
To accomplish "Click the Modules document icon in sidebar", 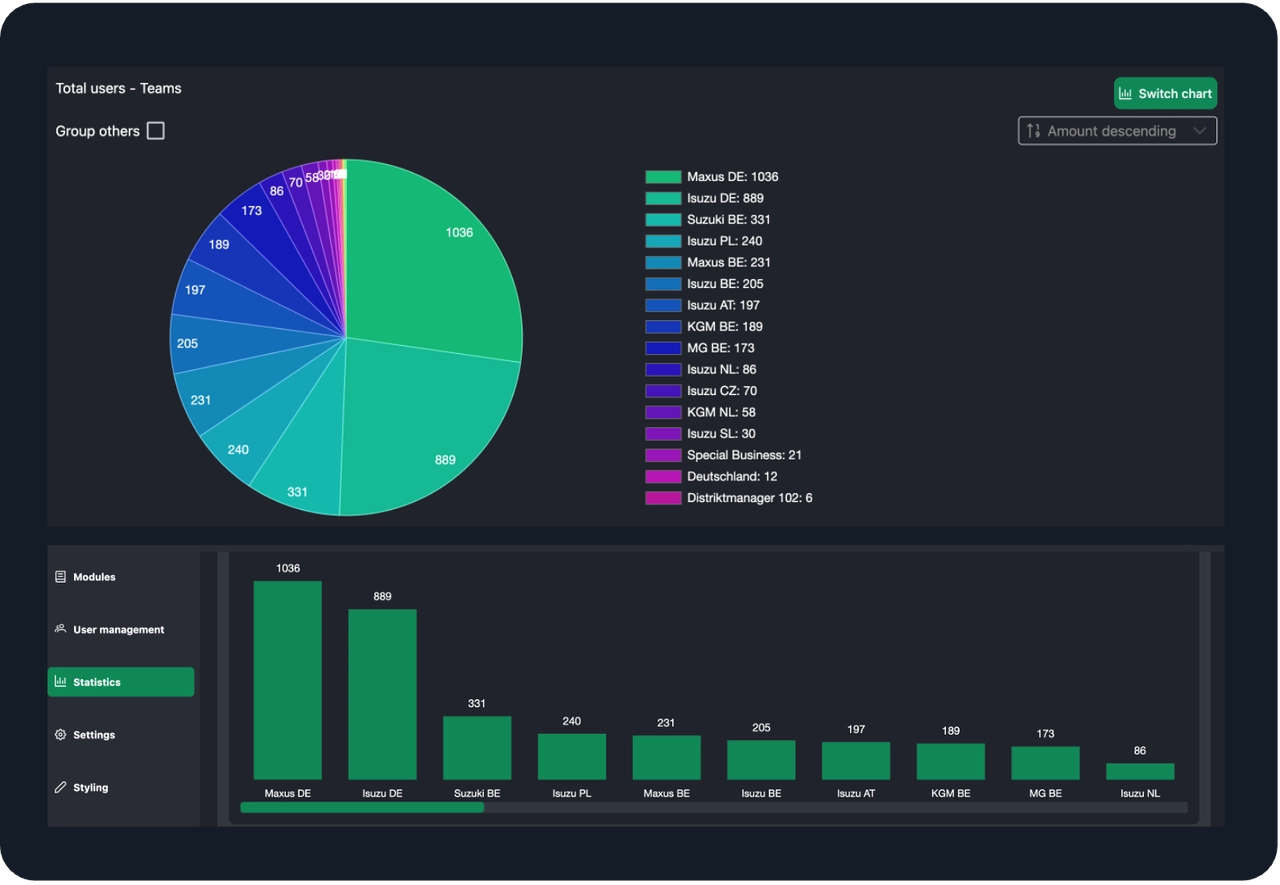I will 61,577.
